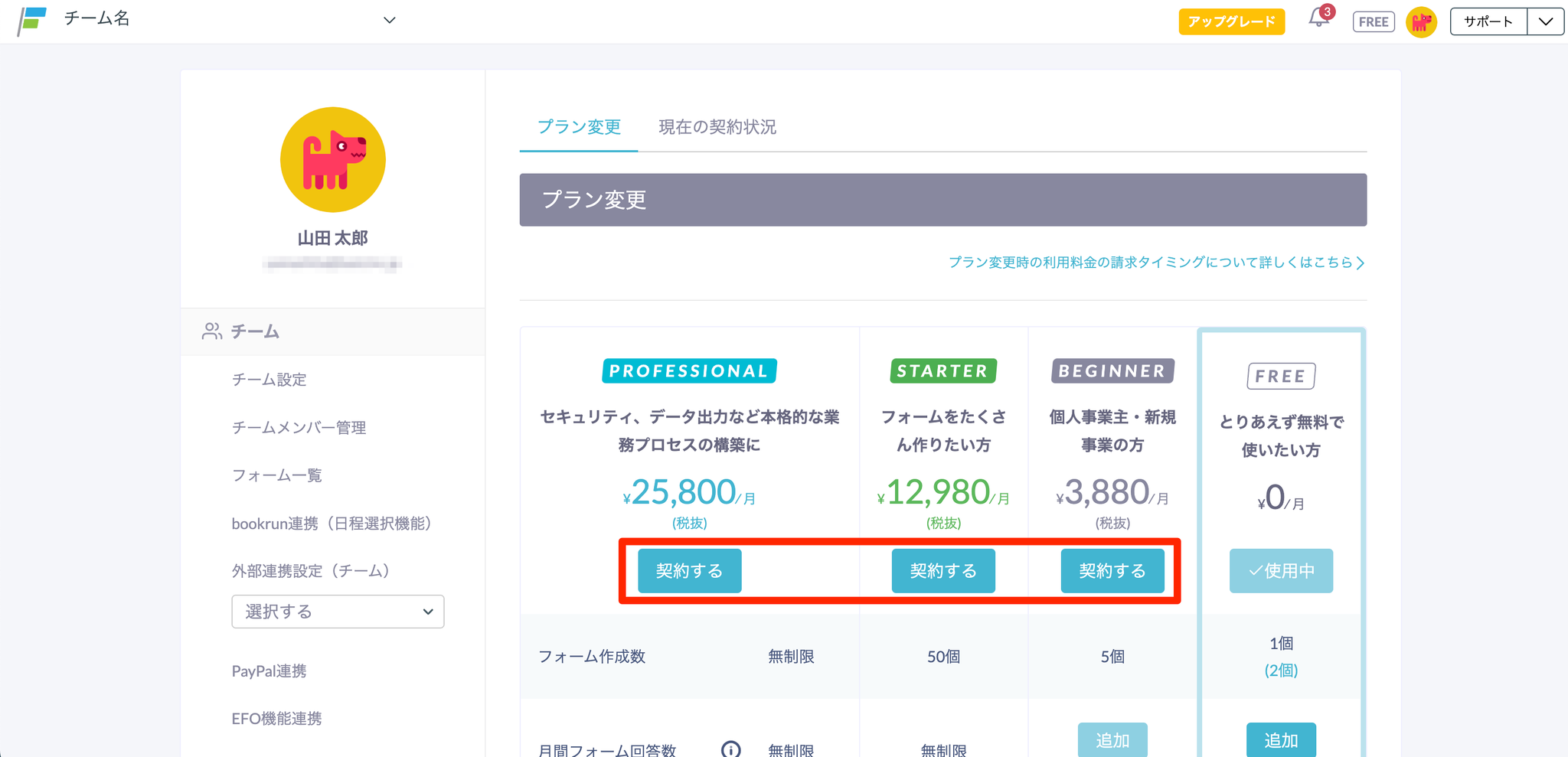1568x757 pixels.
Task: Open チームメンバー管理 in the sidebar
Action: [299, 428]
